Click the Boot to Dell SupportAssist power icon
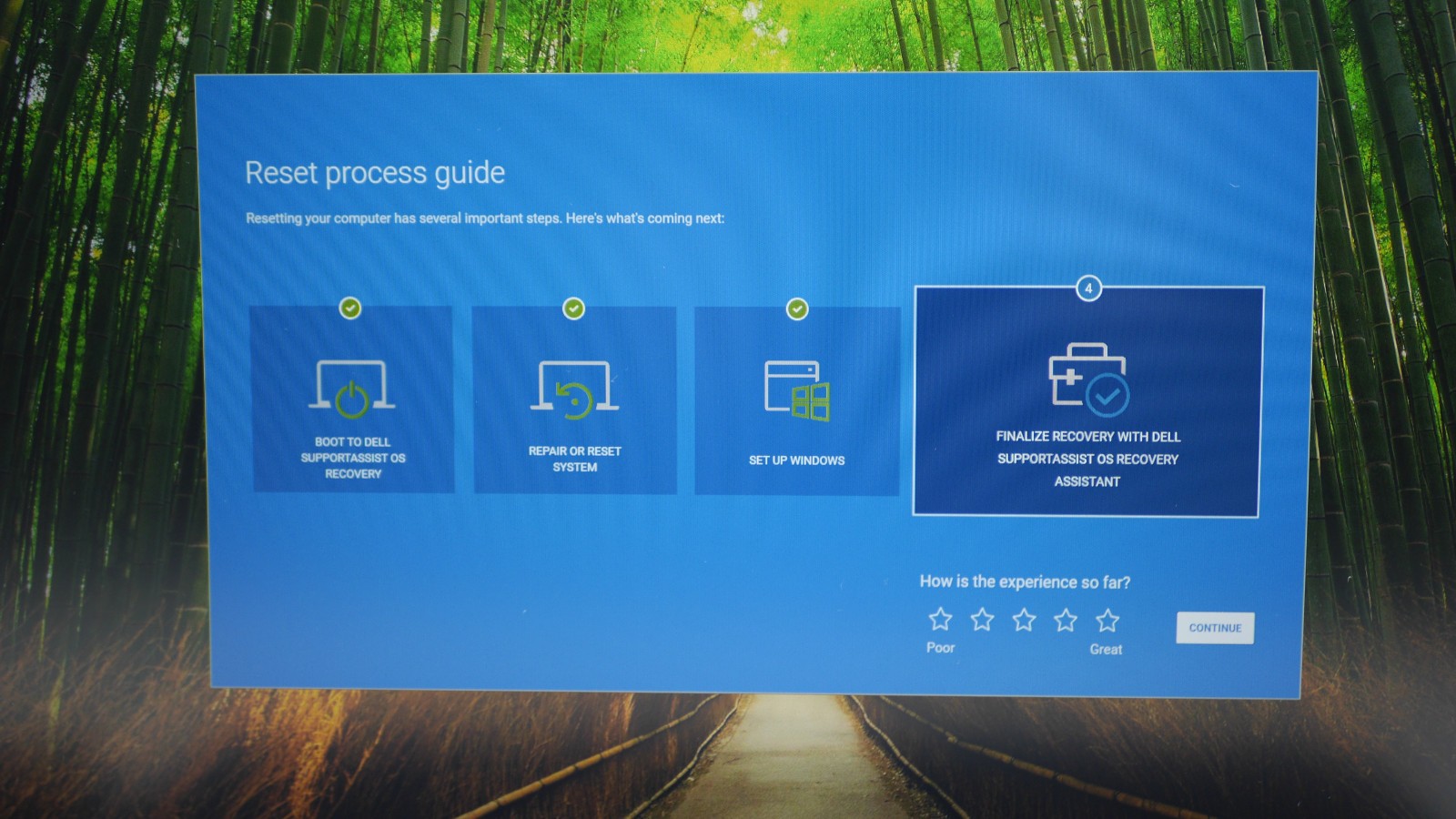1456x819 pixels. 351,388
